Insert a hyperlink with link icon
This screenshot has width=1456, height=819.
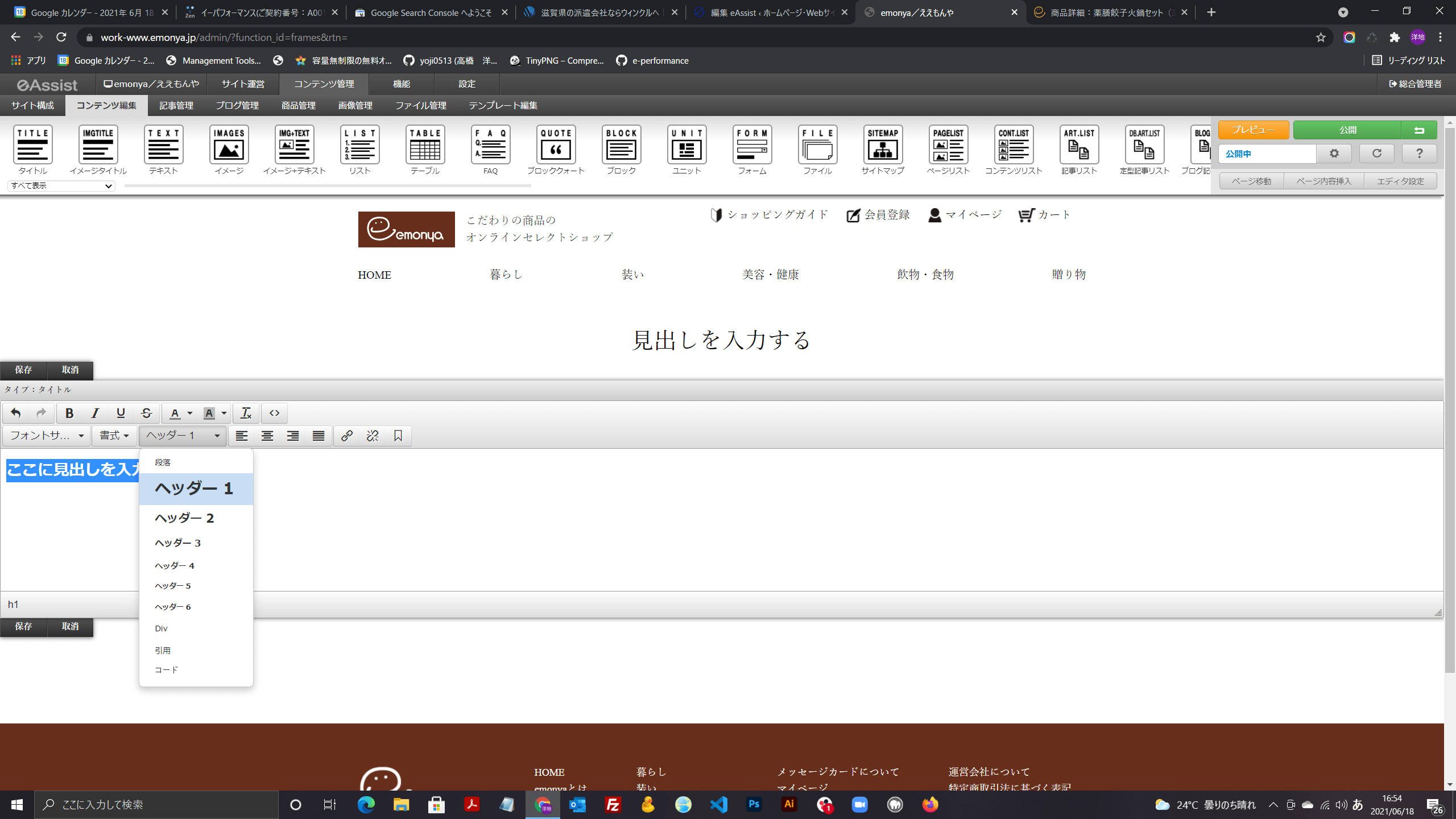tap(346, 436)
